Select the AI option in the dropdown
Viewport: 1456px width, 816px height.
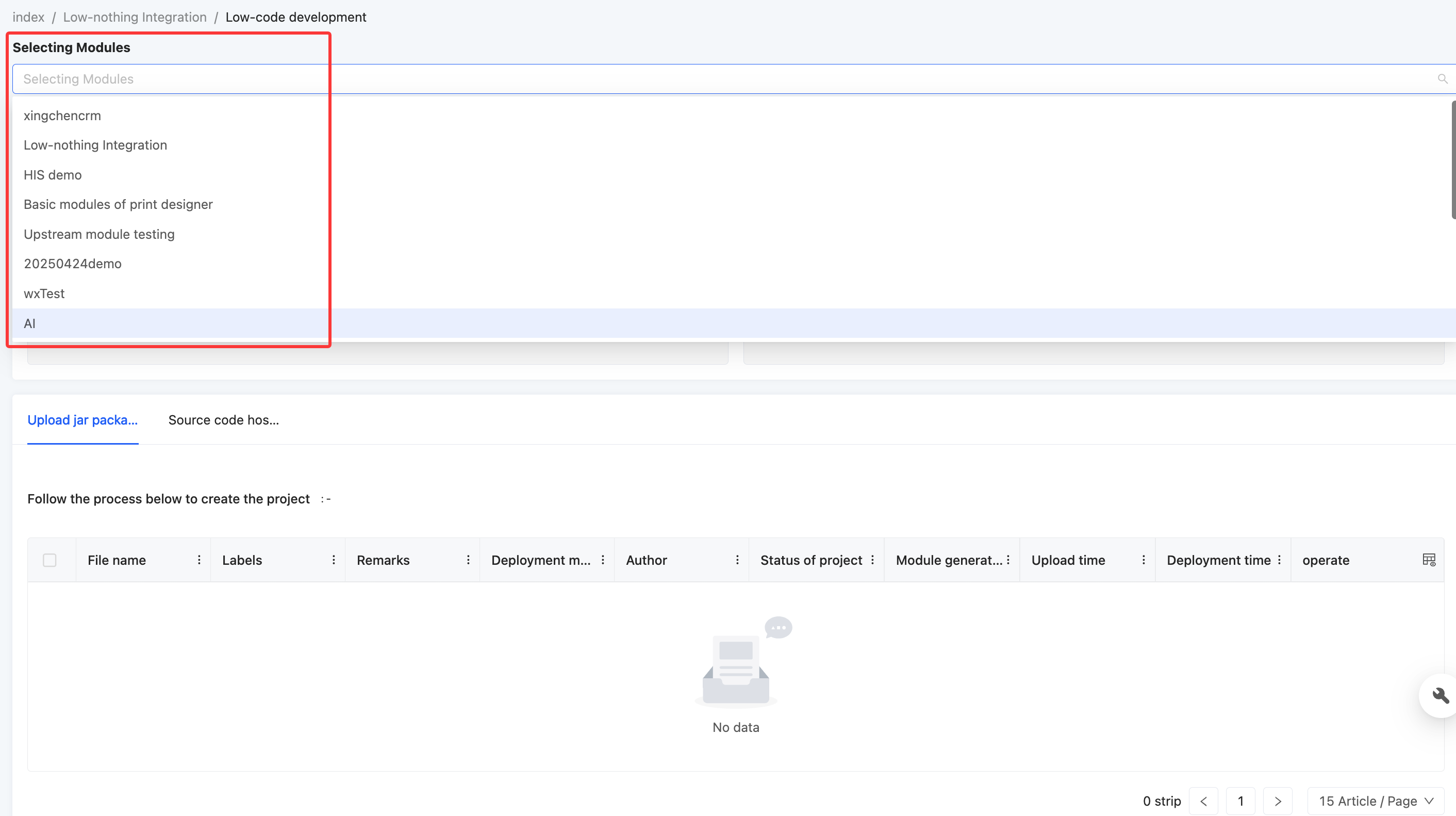pyautogui.click(x=29, y=323)
